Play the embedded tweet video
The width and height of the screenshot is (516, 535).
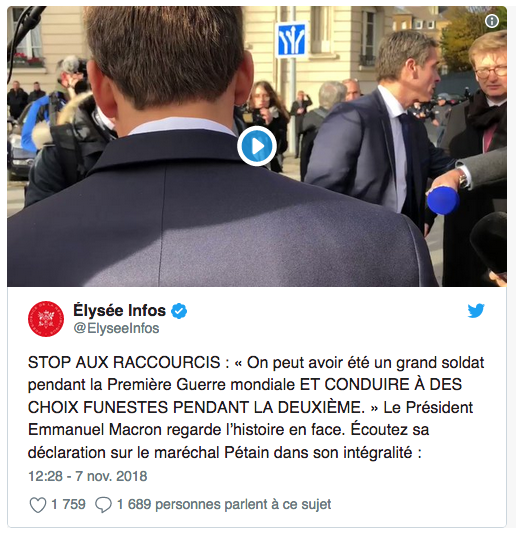point(257,146)
